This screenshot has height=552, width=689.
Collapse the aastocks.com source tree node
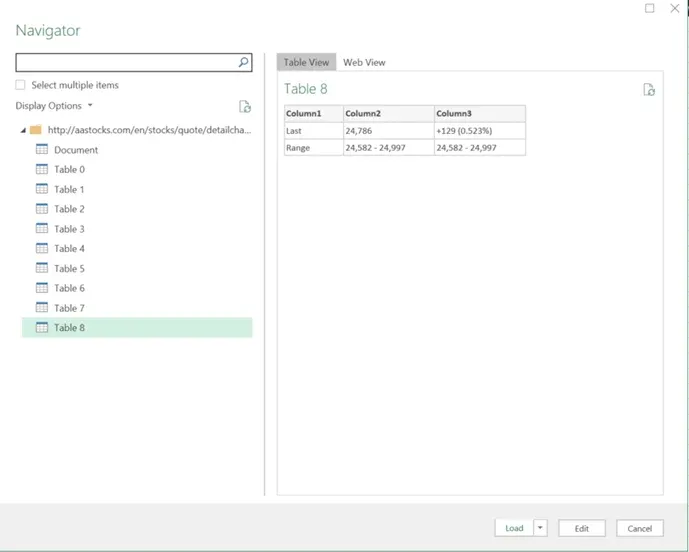coord(23,130)
